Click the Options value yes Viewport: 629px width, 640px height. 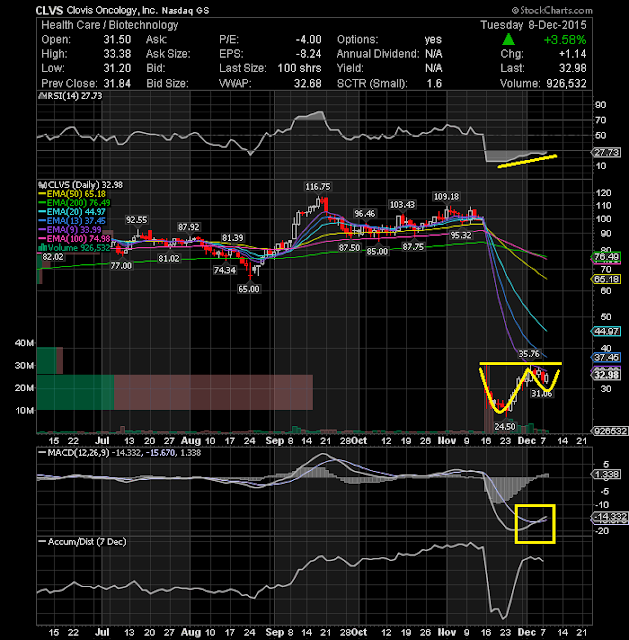tap(433, 40)
